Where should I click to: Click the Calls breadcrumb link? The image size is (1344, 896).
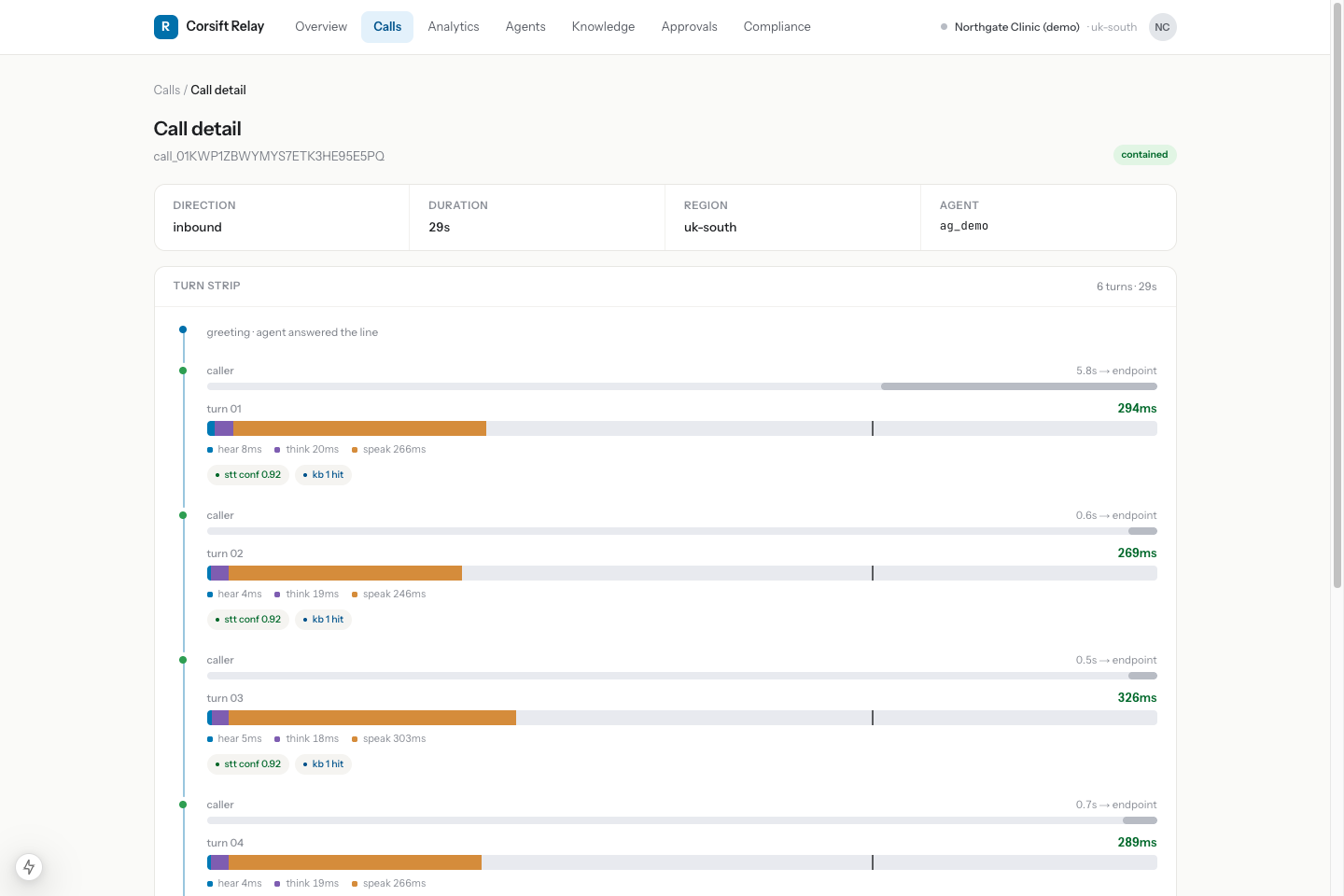[x=167, y=91]
